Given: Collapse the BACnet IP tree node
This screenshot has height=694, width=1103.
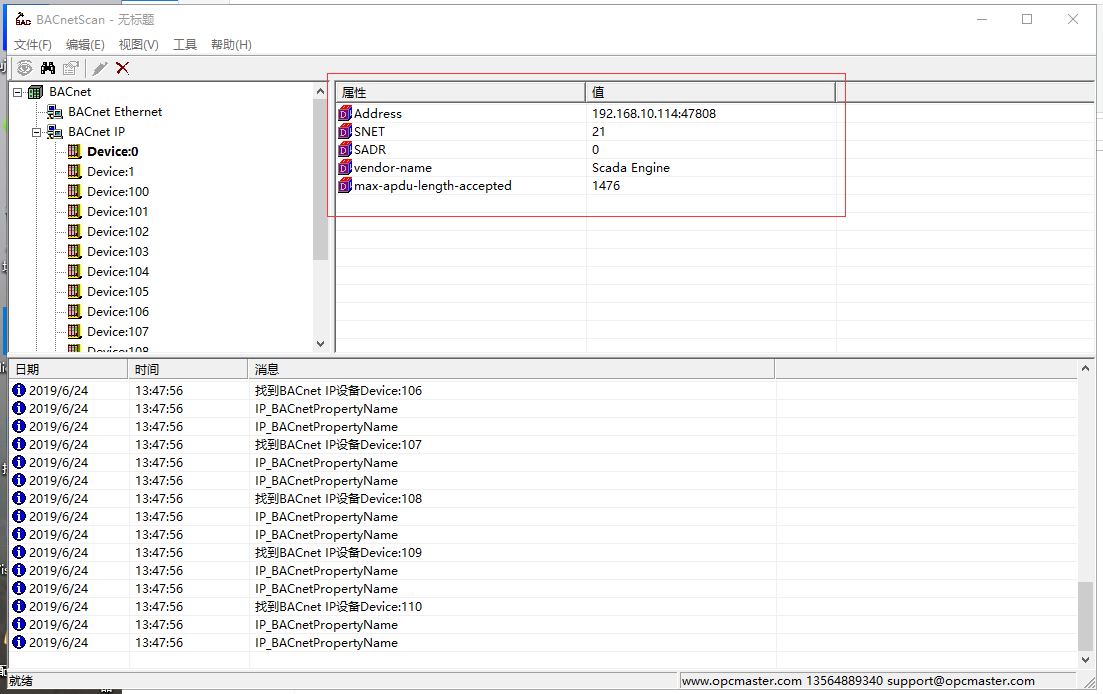Looking at the screenshot, I should pyautogui.click(x=37, y=132).
